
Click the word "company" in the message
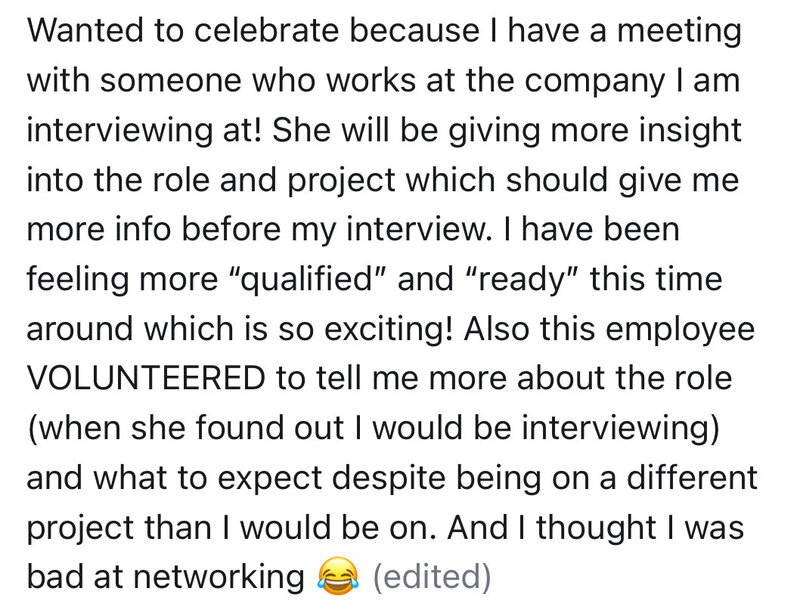pos(595,82)
